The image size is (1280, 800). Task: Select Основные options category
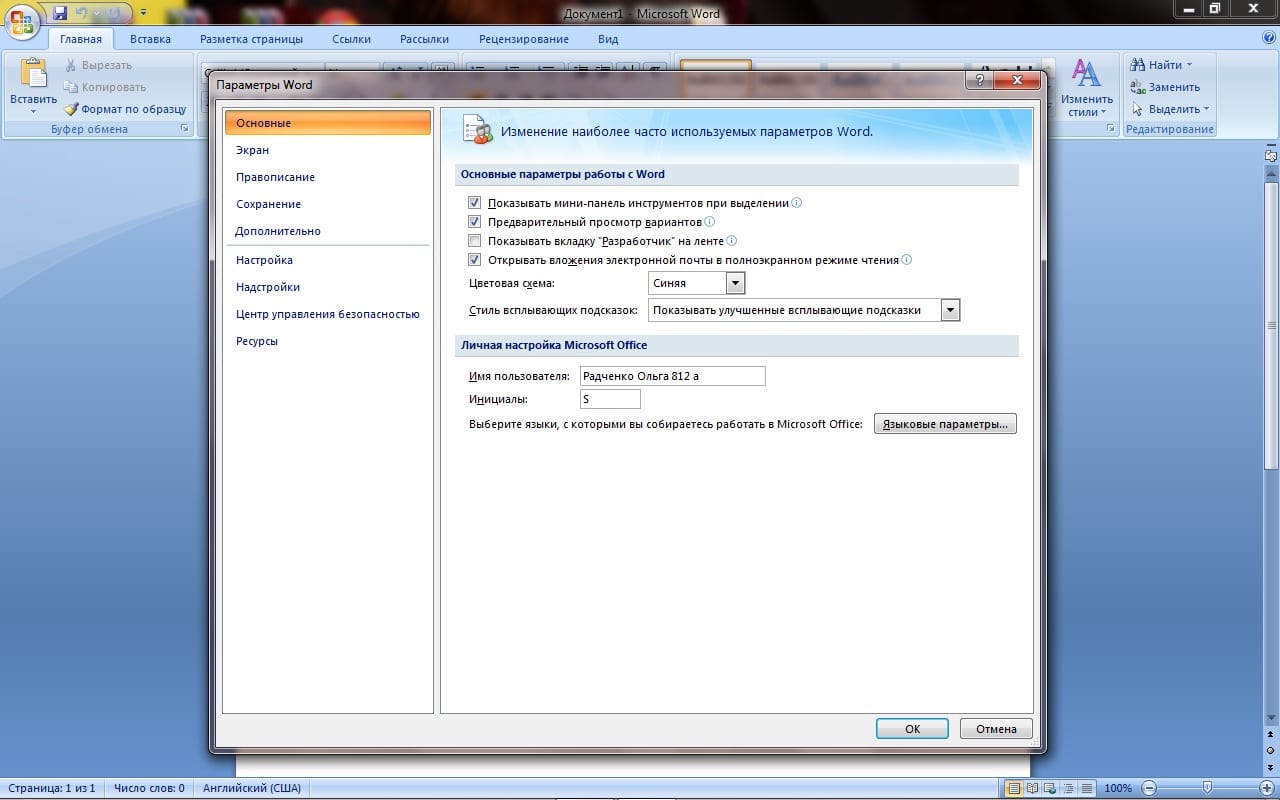(x=328, y=123)
